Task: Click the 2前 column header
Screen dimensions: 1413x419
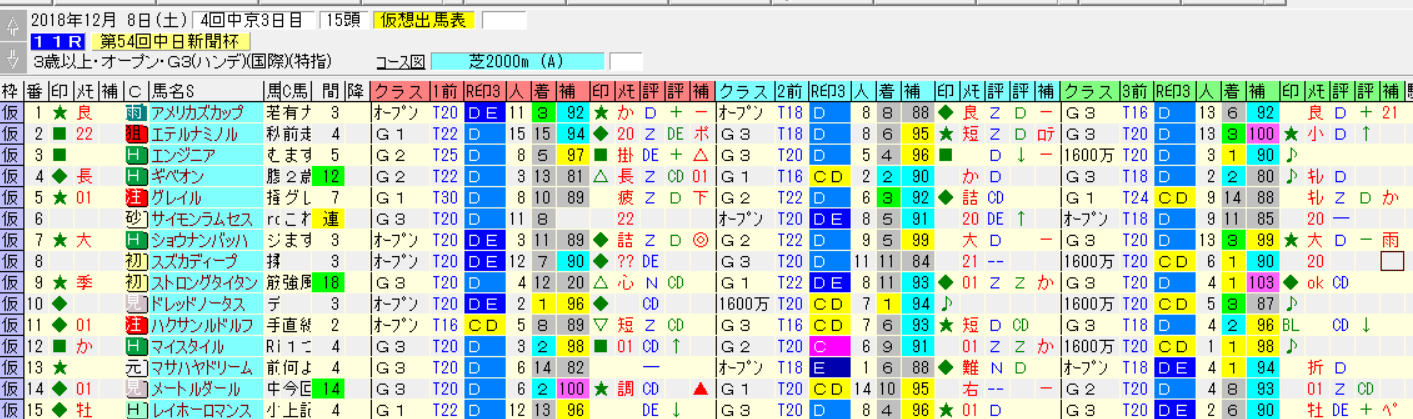Action: 791,90
